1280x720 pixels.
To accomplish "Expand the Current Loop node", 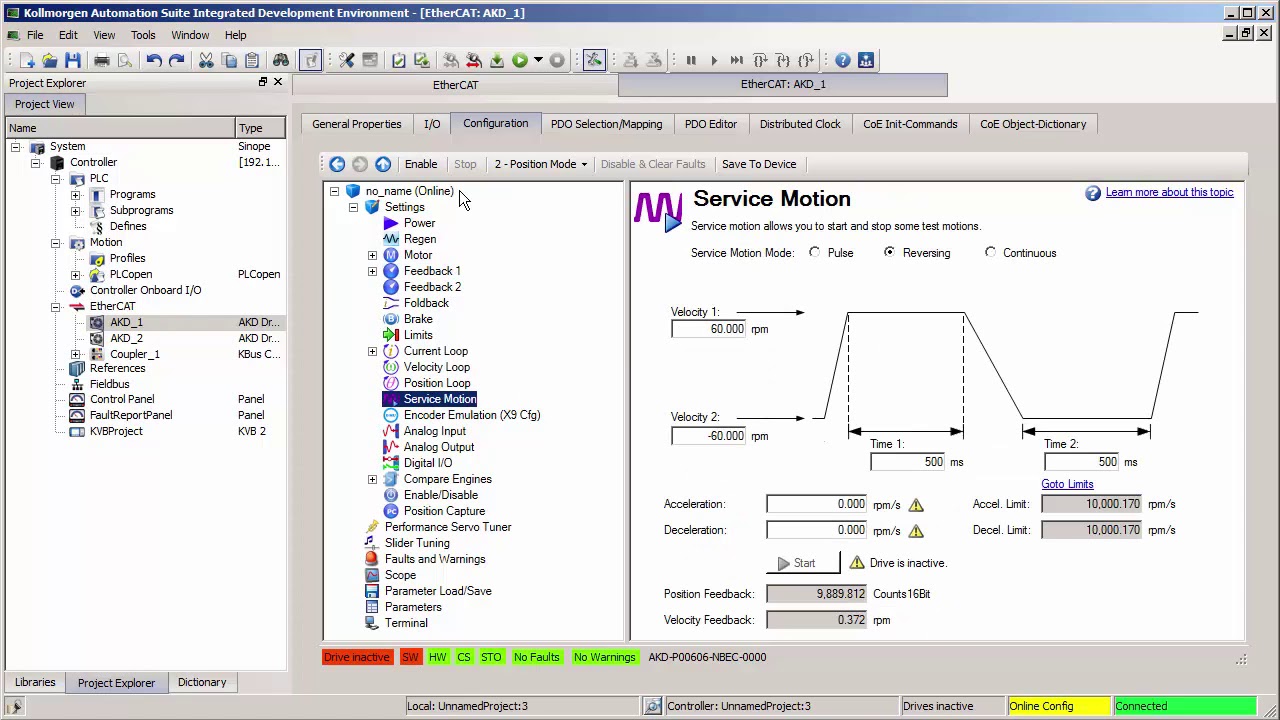I will click(373, 351).
